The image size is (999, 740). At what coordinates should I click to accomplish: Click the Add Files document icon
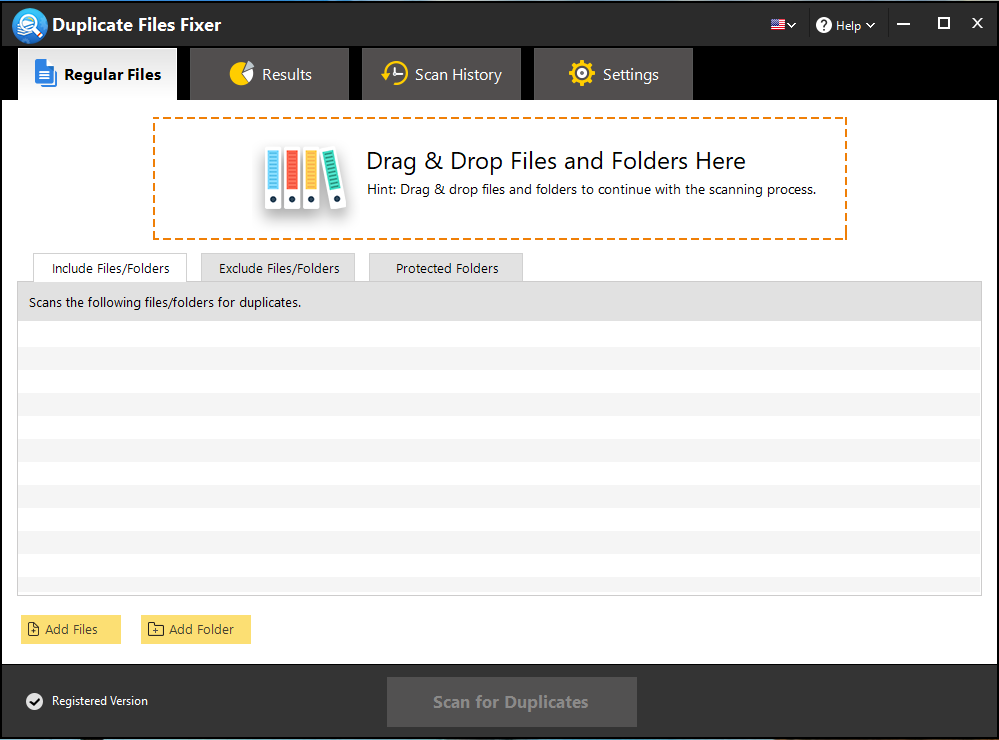point(33,629)
